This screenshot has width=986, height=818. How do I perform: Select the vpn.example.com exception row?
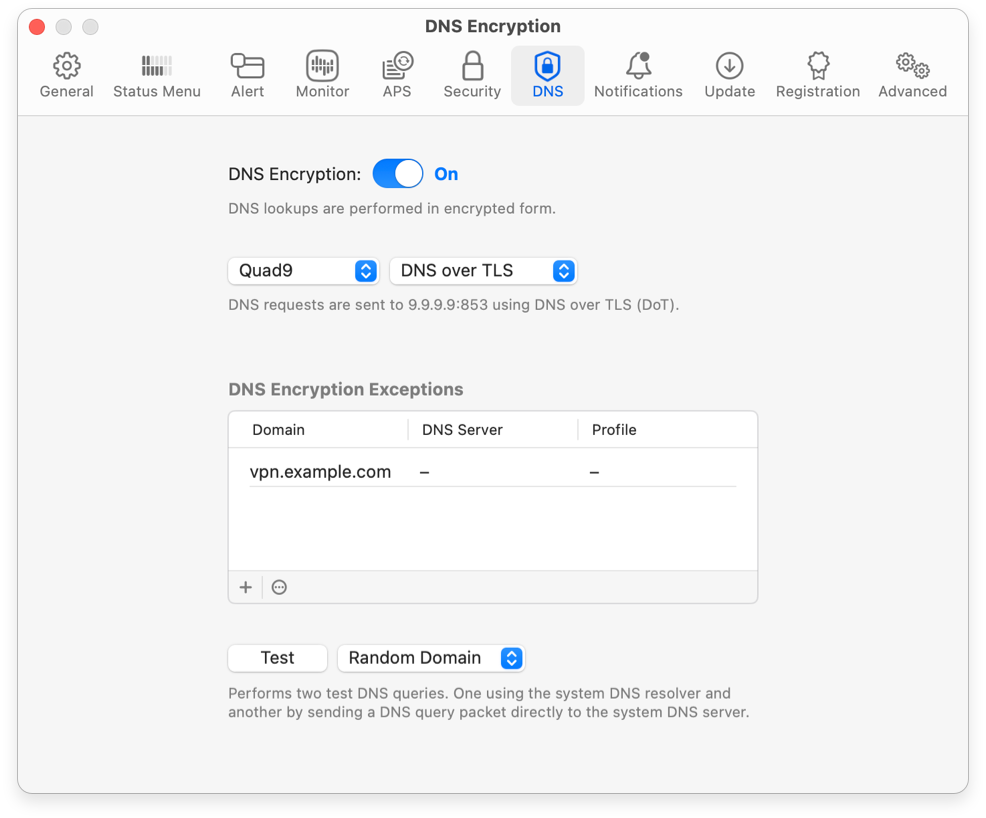tap(320, 472)
